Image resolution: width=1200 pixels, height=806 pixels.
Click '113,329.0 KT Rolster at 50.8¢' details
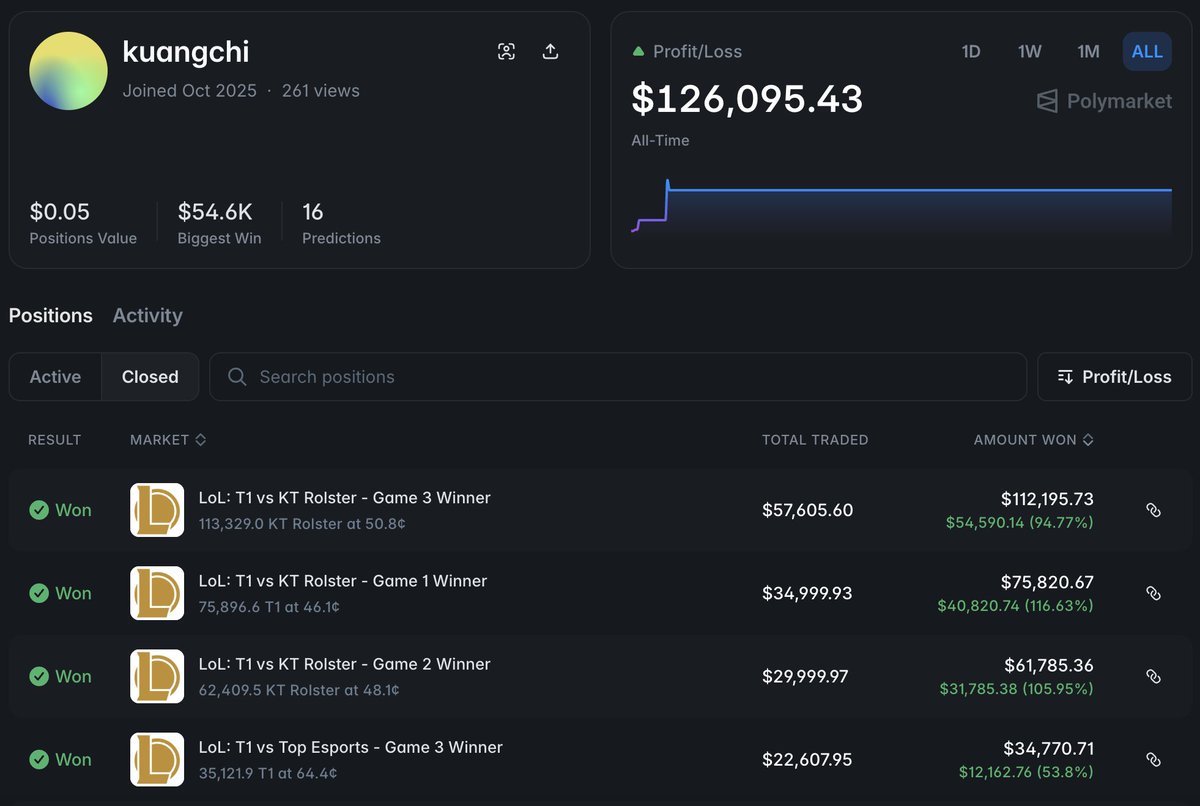(x=302, y=523)
